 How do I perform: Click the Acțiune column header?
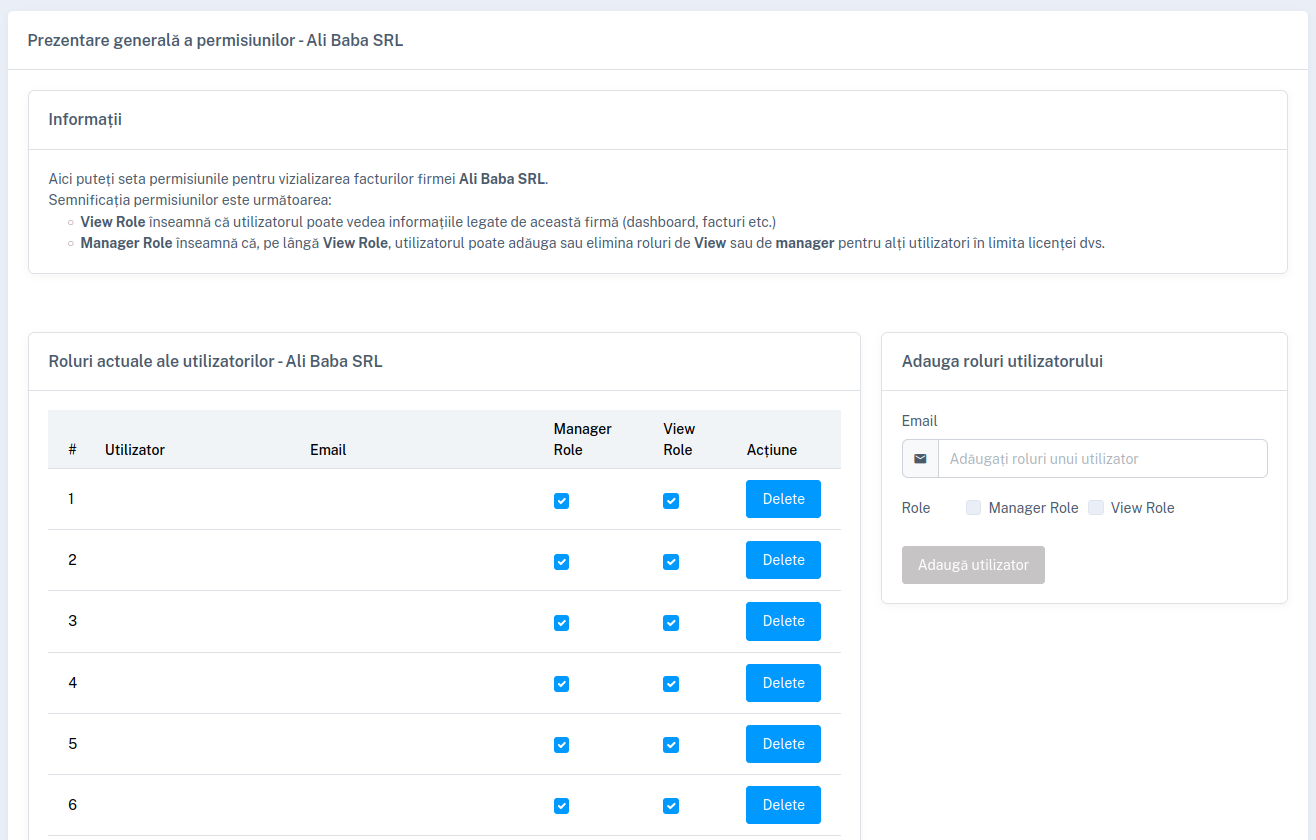coord(772,450)
